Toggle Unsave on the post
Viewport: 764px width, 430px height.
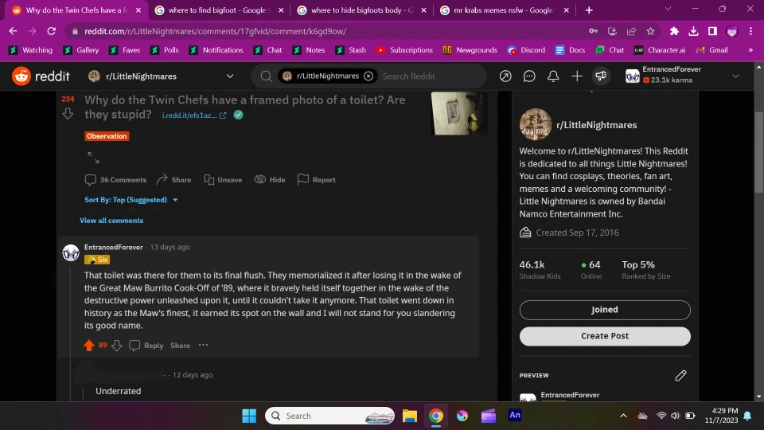(223, 180)
